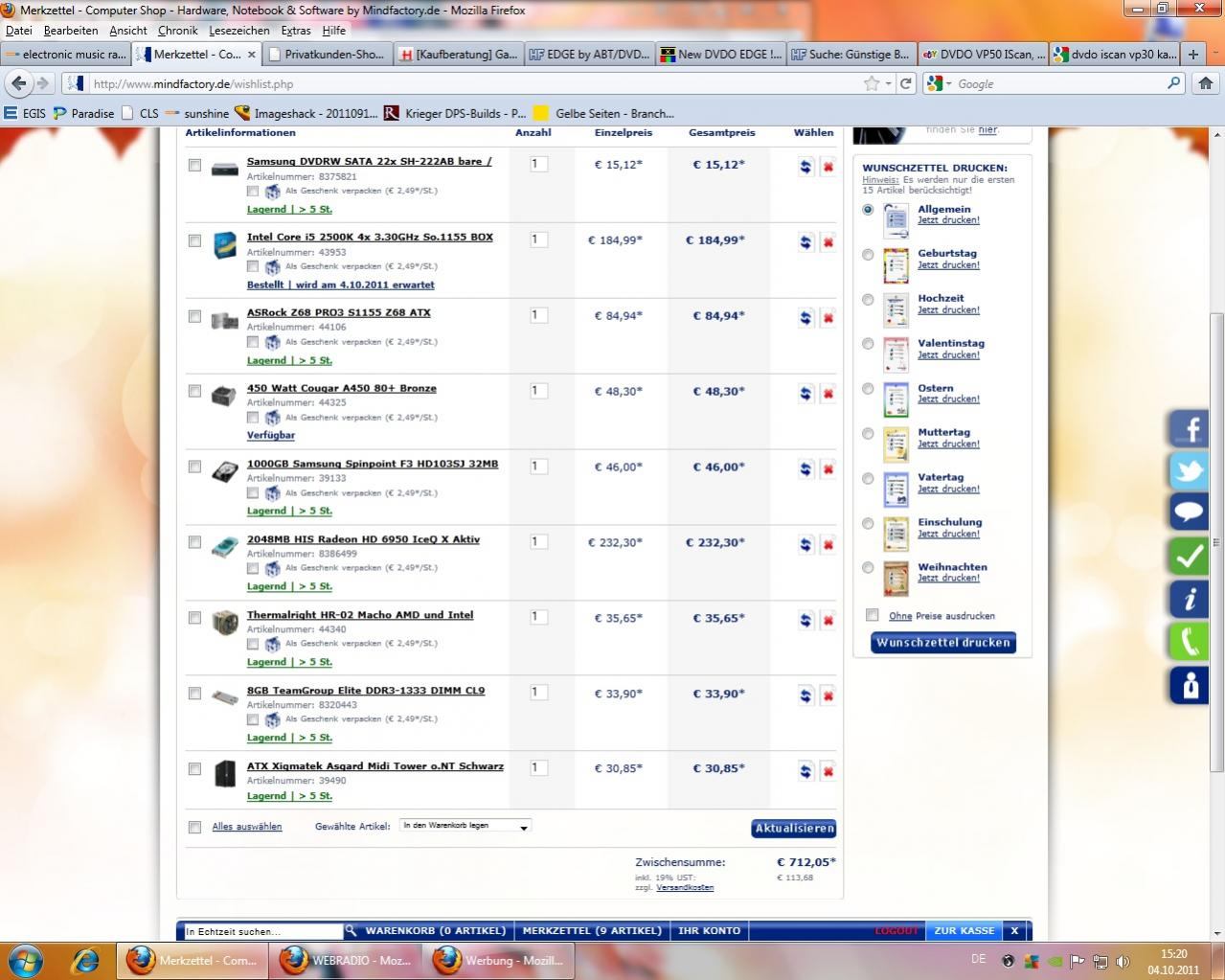Delete the HIS Radeon HD 6950 item
The width and height of the screenshot is (1225, 980).
pyautogui.click(x=828, y=545)
